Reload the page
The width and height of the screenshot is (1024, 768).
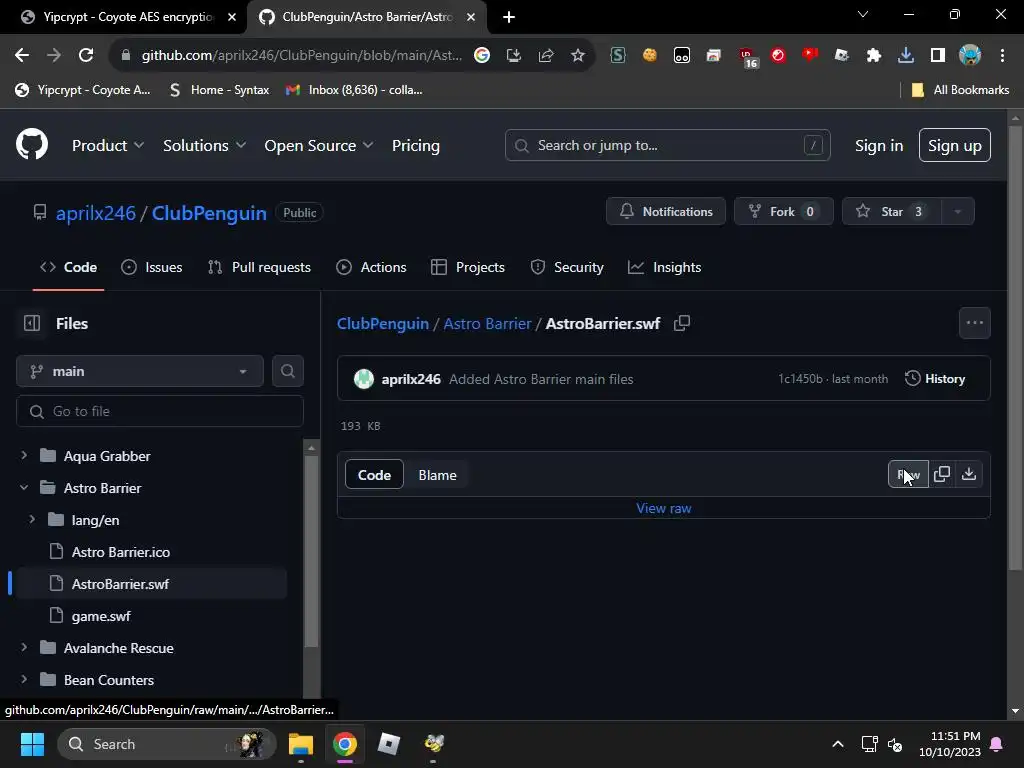pyautogui.click(x=86, y=56)
